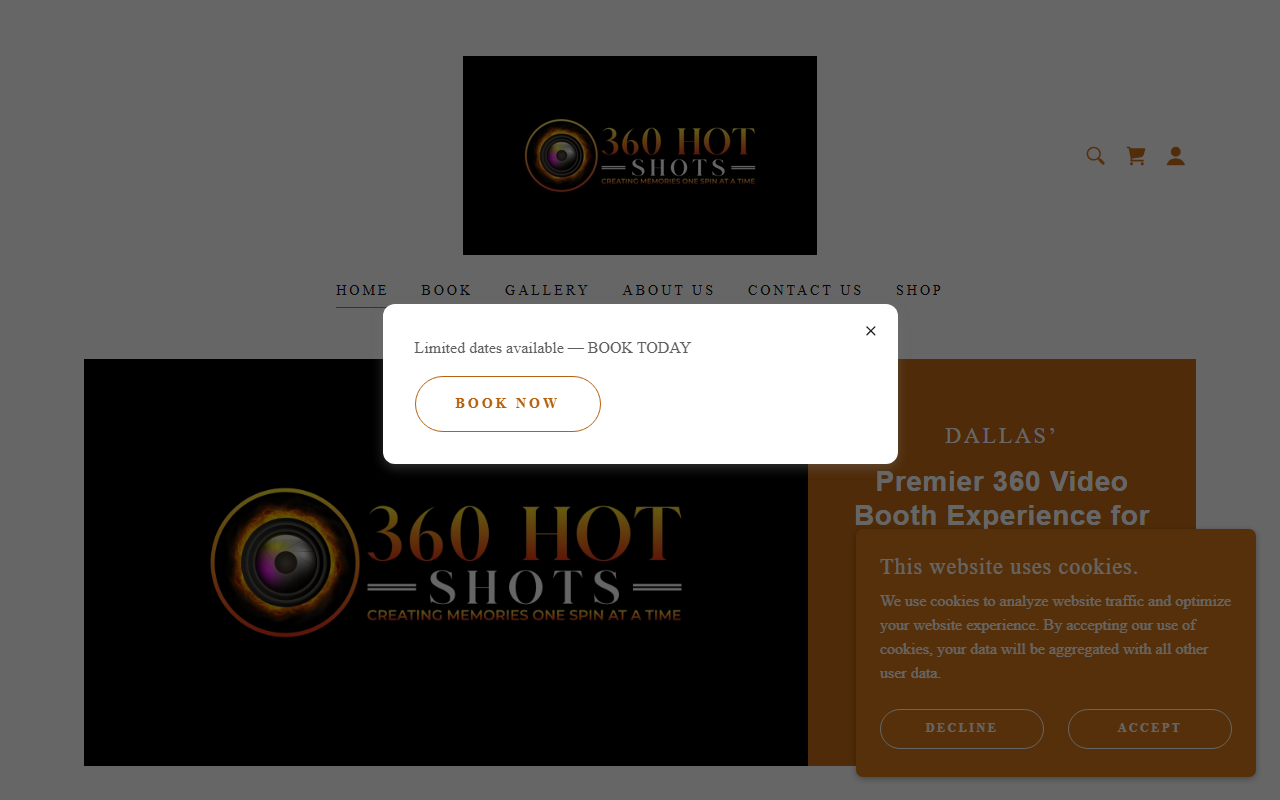Screen dimensions: 1280x800
Task: Open the CONTACT US menu item
Action: point(805,290)
